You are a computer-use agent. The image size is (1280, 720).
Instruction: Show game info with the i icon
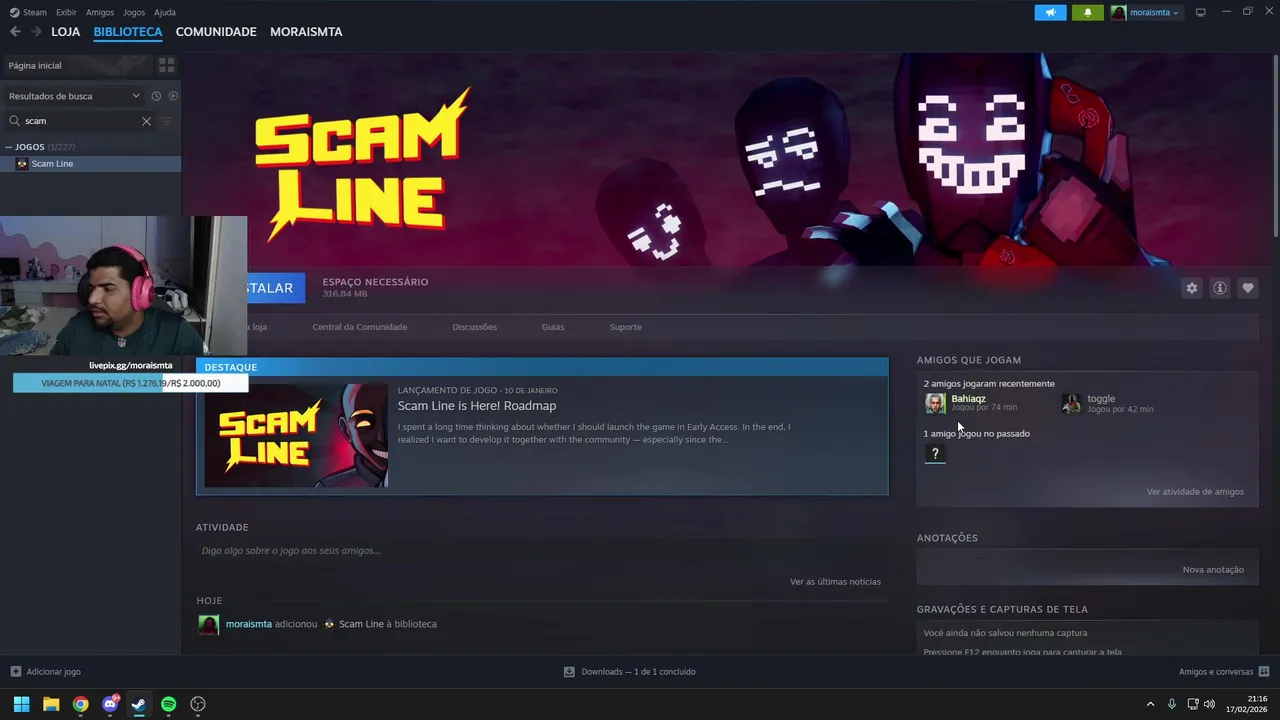1219,288
